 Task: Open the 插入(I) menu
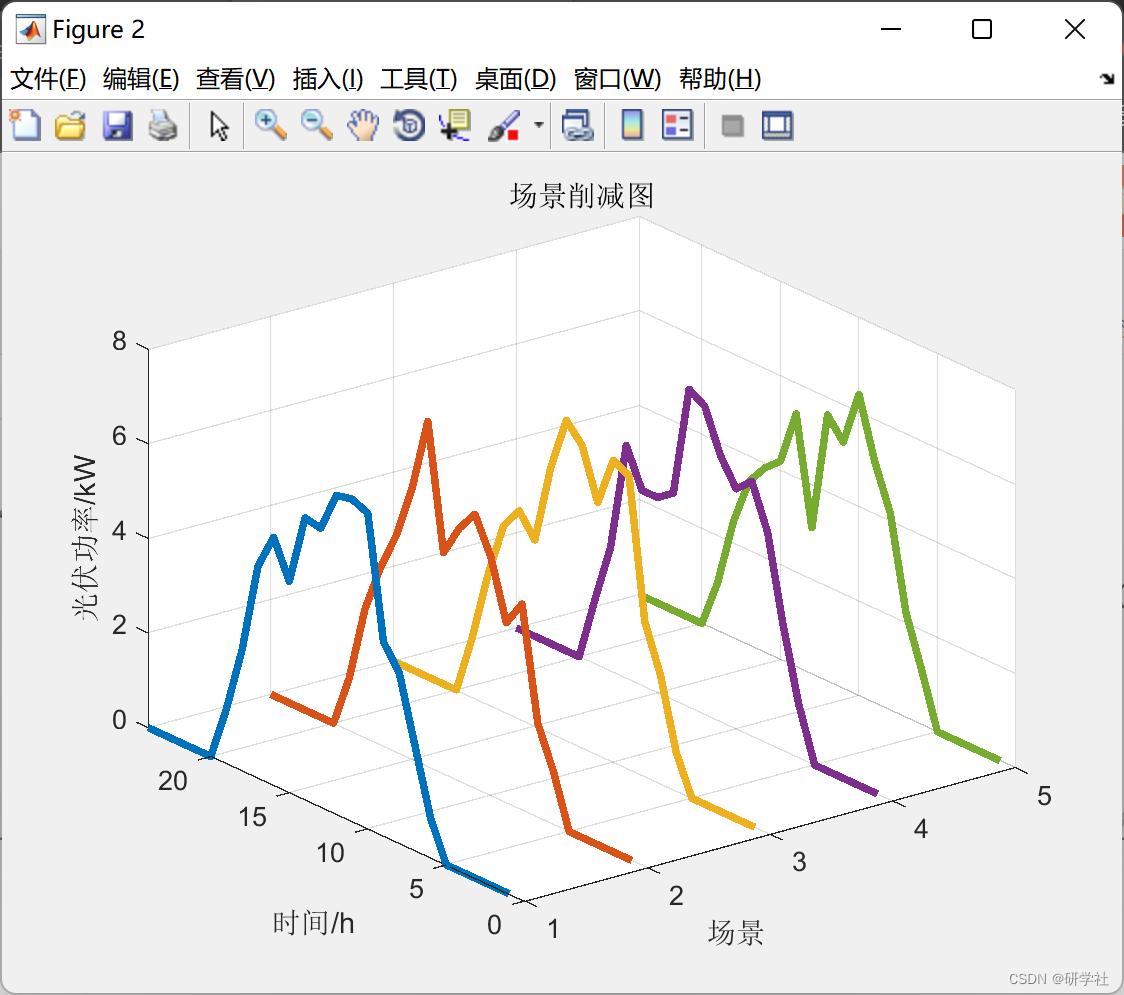328,79
